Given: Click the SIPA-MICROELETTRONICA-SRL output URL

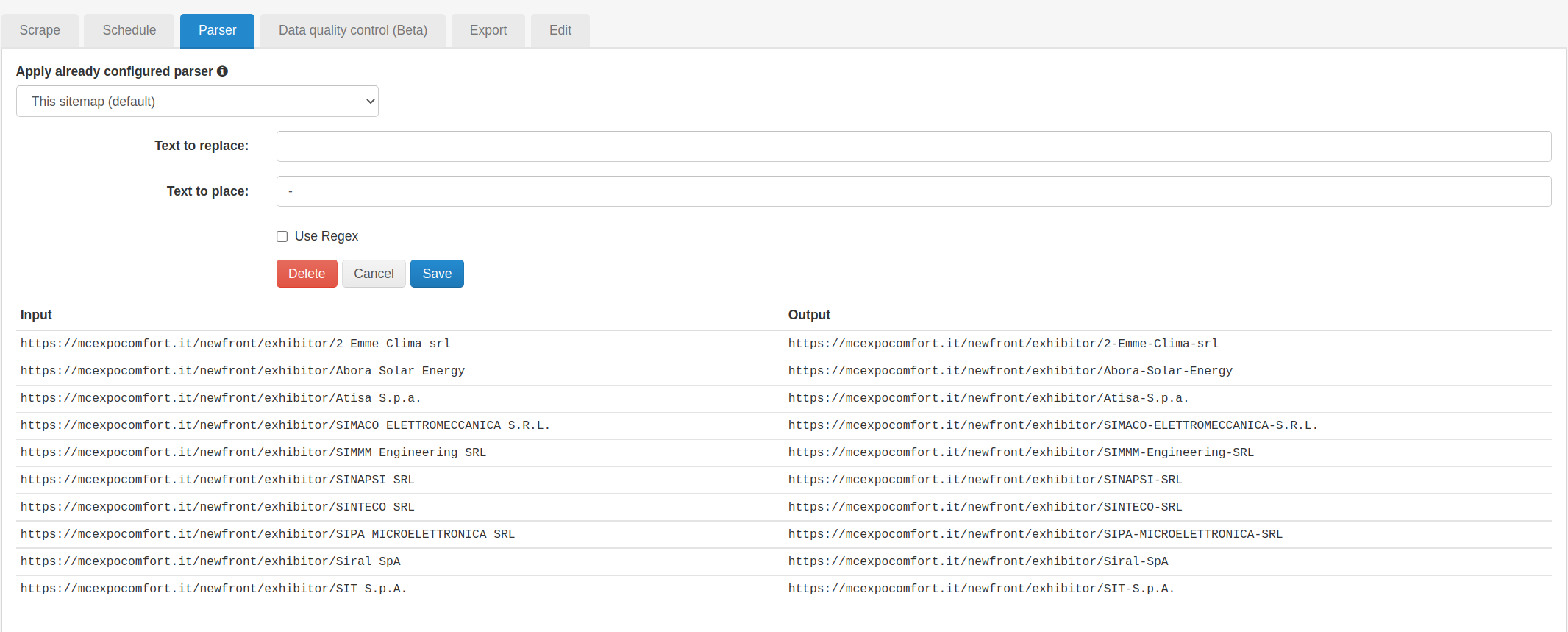Looking at the screenshot, I should point(1035,534).
